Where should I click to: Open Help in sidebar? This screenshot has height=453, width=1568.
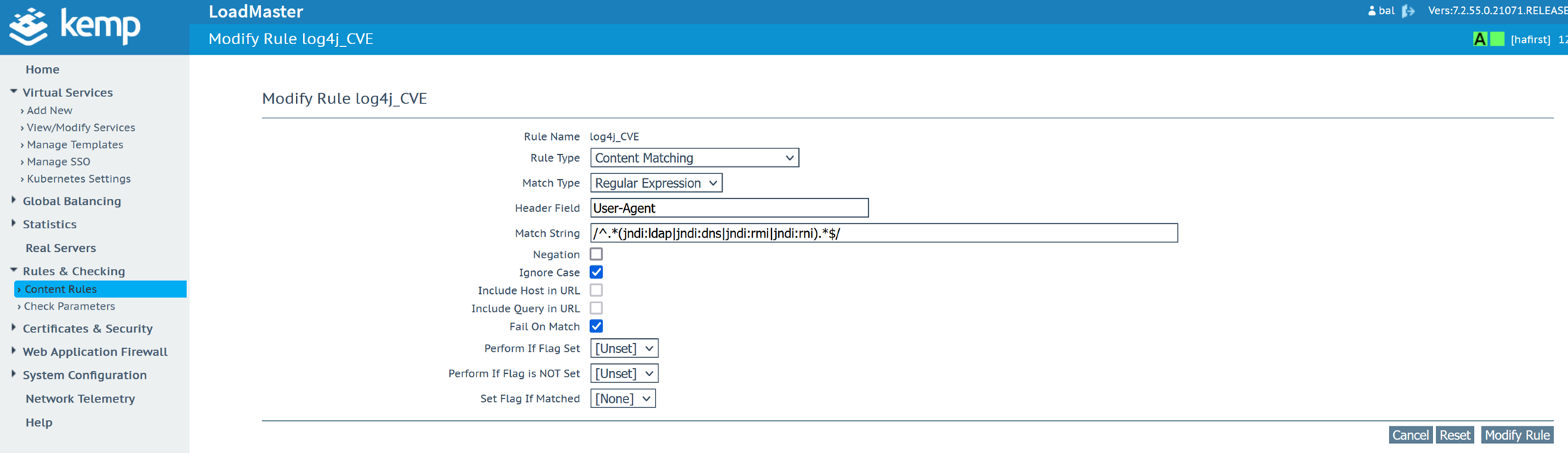click(39, 422)
